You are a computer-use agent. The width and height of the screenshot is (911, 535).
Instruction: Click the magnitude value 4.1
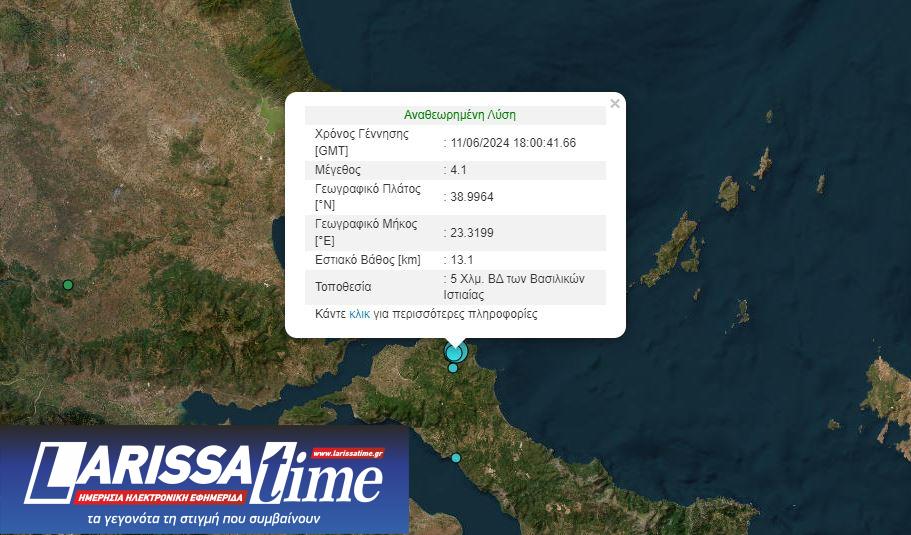tap(459, 170)
